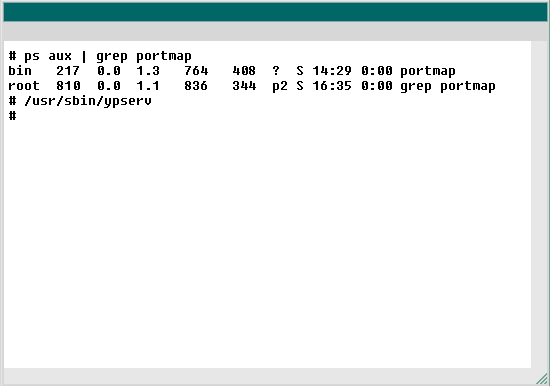The width and height of the screenshot is (550, 386).
Task: Click 'portmap' command in the bin row
Action: point(428,71)
